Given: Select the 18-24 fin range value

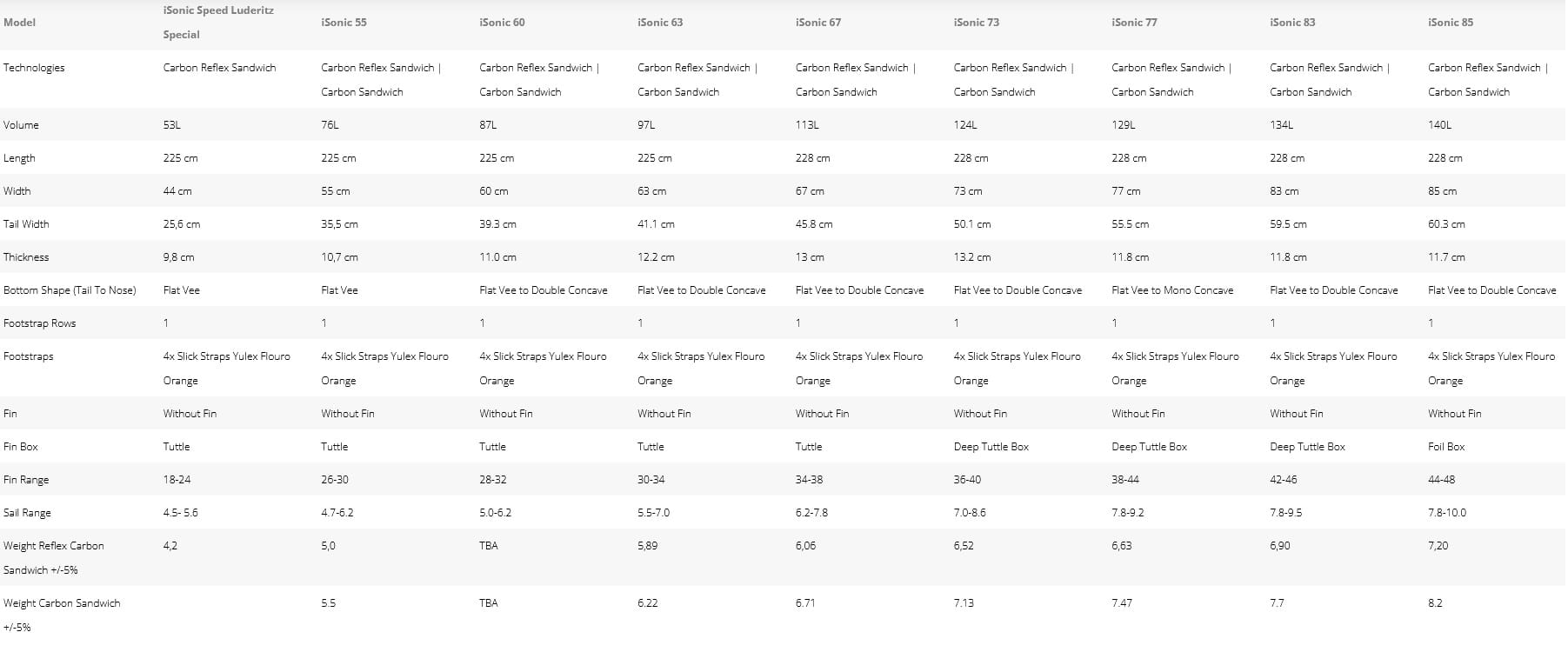Looking at the screenshot, I should pyautogui.click(x=177, y=480).
